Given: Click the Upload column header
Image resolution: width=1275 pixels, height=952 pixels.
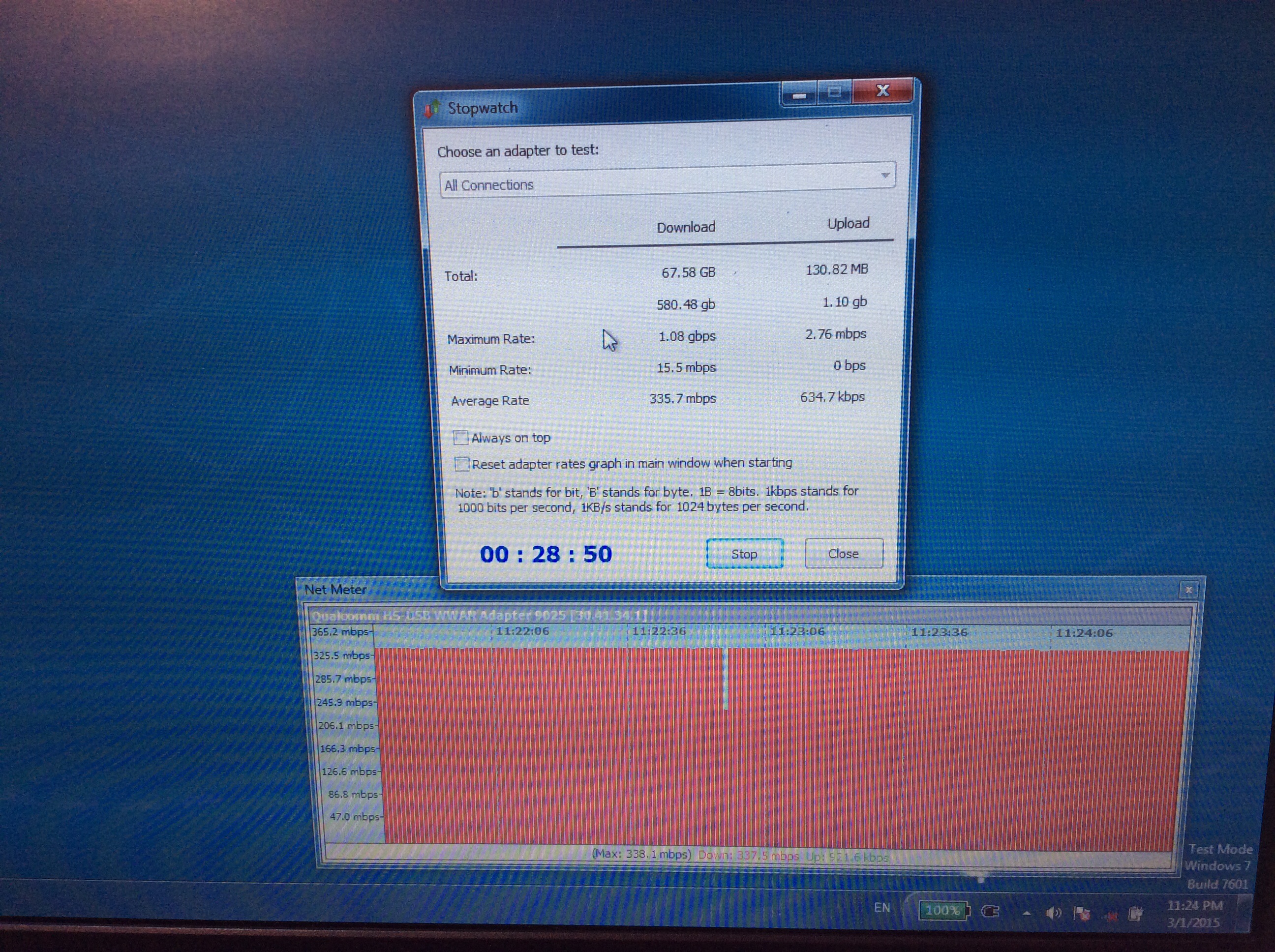Looking at the screenshot, I should pyautogui.click(x=849, y=224).
